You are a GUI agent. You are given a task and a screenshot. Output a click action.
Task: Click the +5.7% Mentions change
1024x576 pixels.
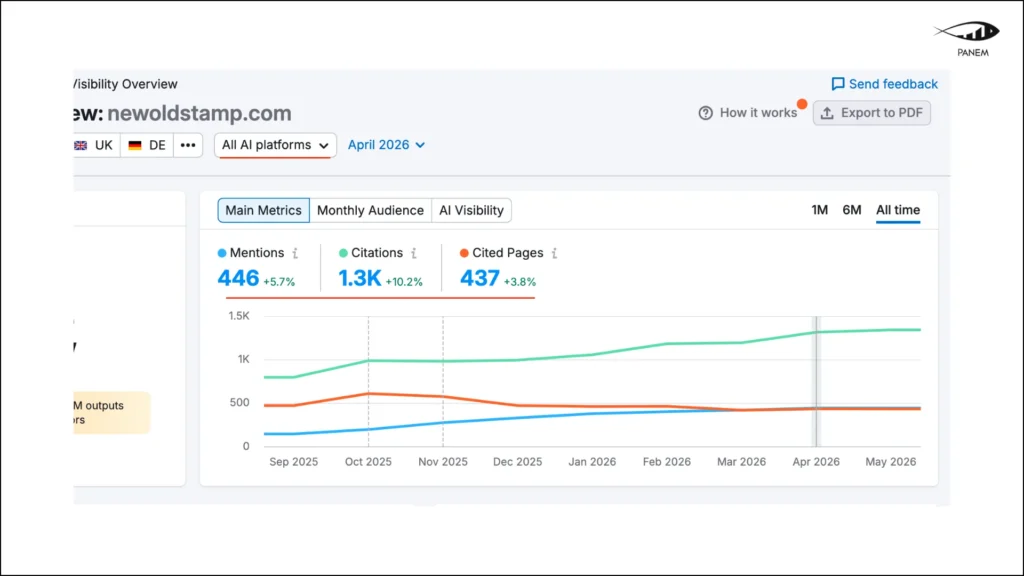279,282
